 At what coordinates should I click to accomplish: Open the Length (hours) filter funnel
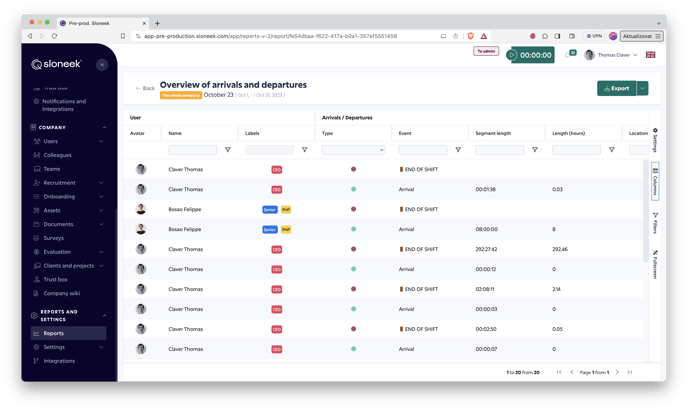tap(612, 150)
